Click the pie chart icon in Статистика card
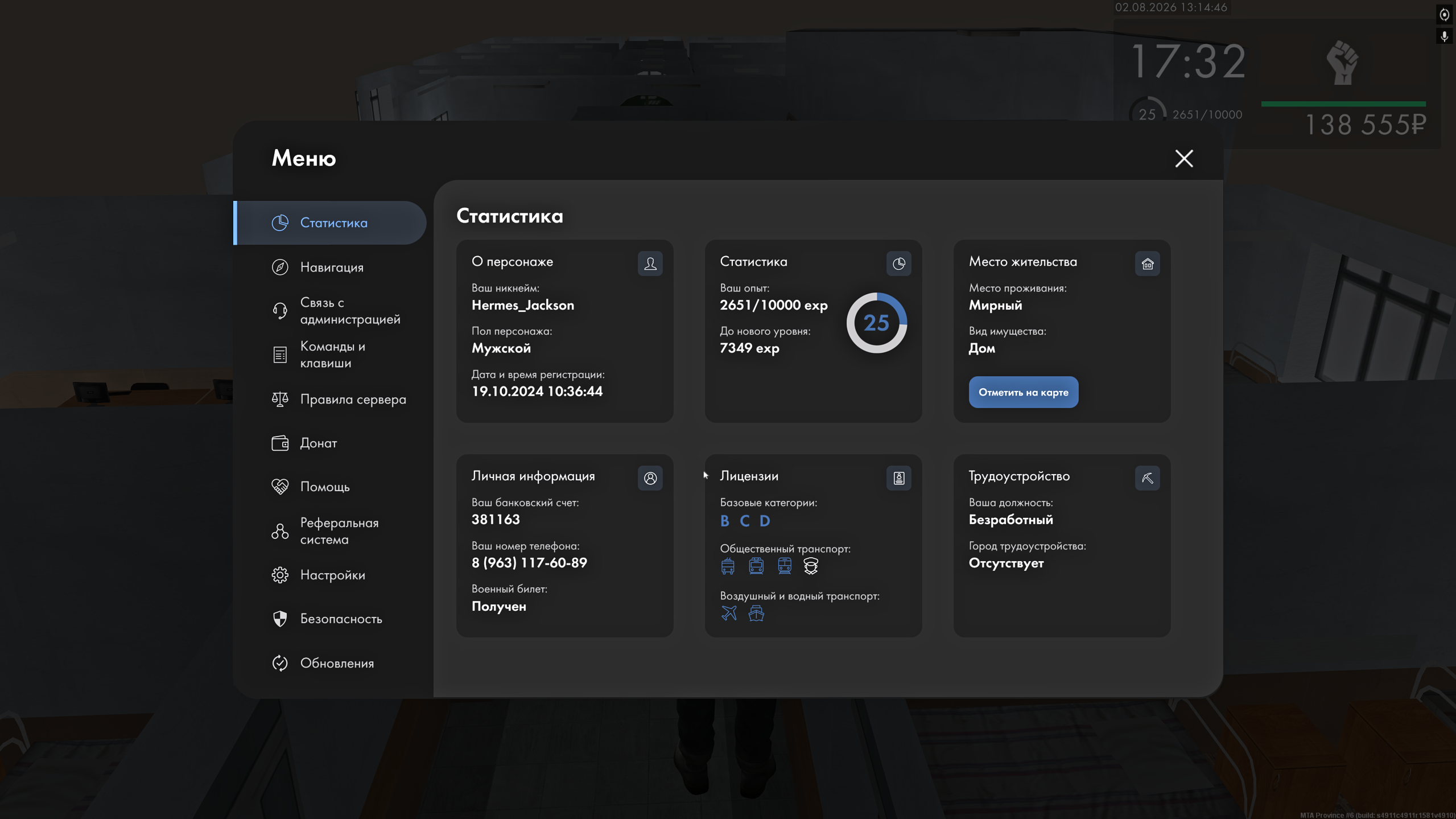 (899, 264)
